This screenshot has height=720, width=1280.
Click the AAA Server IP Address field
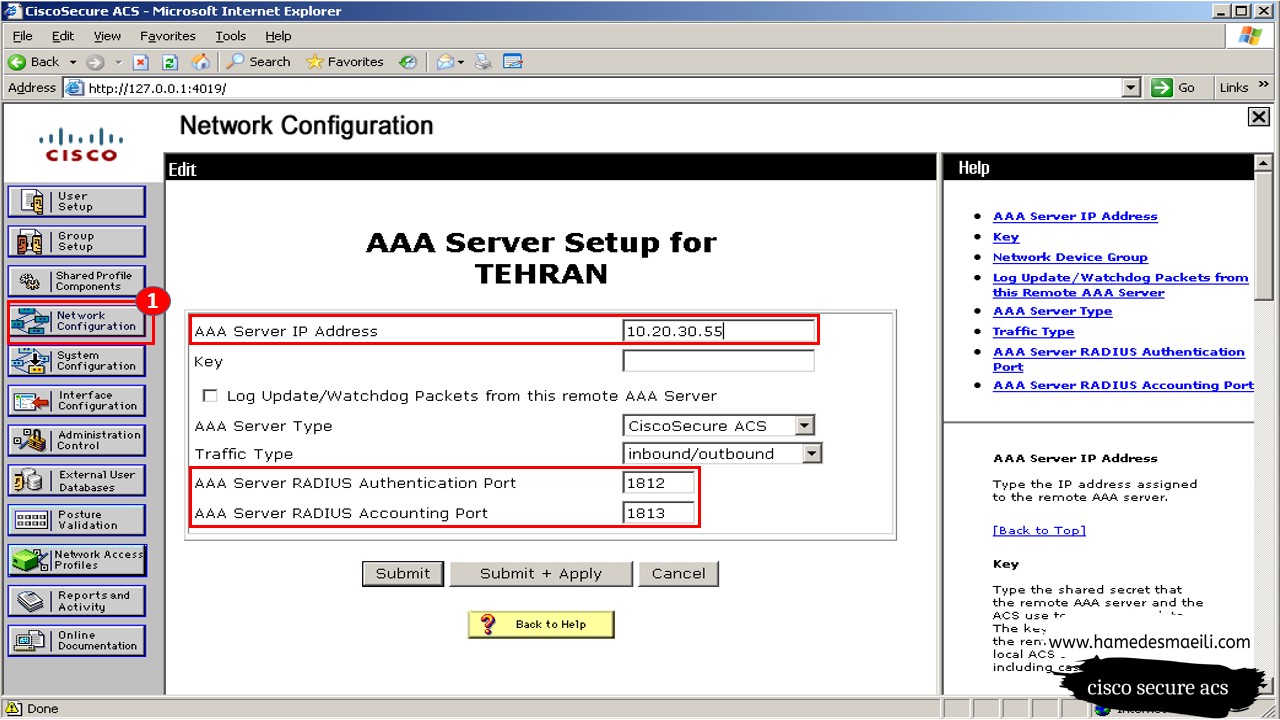[x=718, y=331]
